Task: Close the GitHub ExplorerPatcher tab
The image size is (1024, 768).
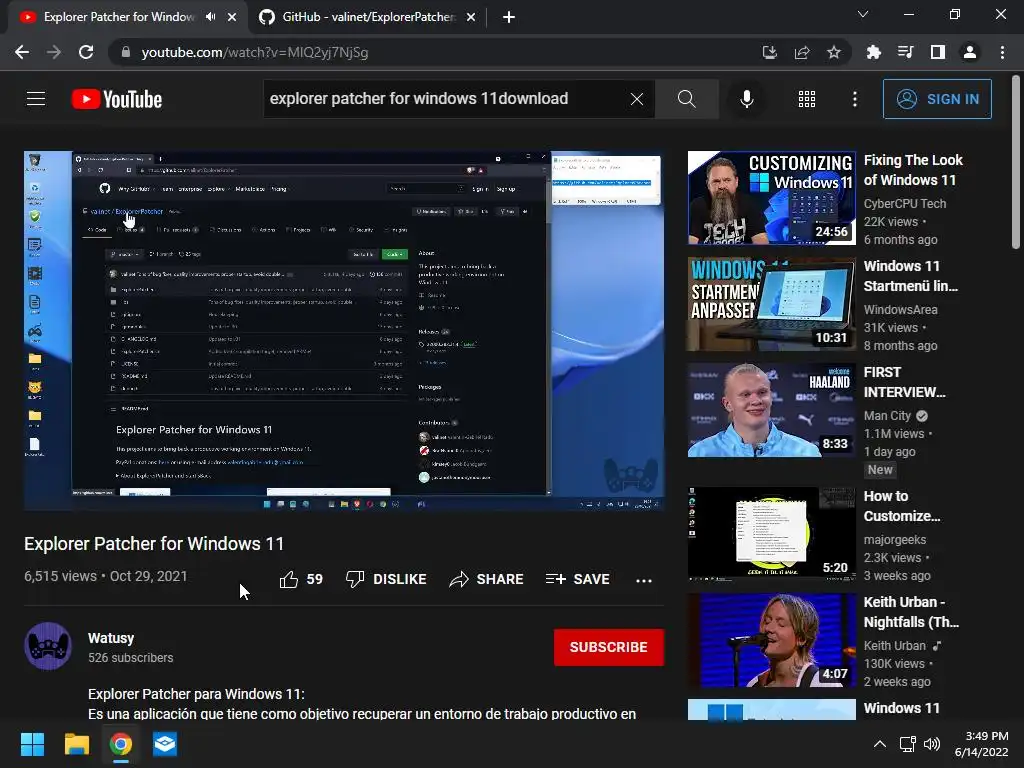Action: pos(471,17)
